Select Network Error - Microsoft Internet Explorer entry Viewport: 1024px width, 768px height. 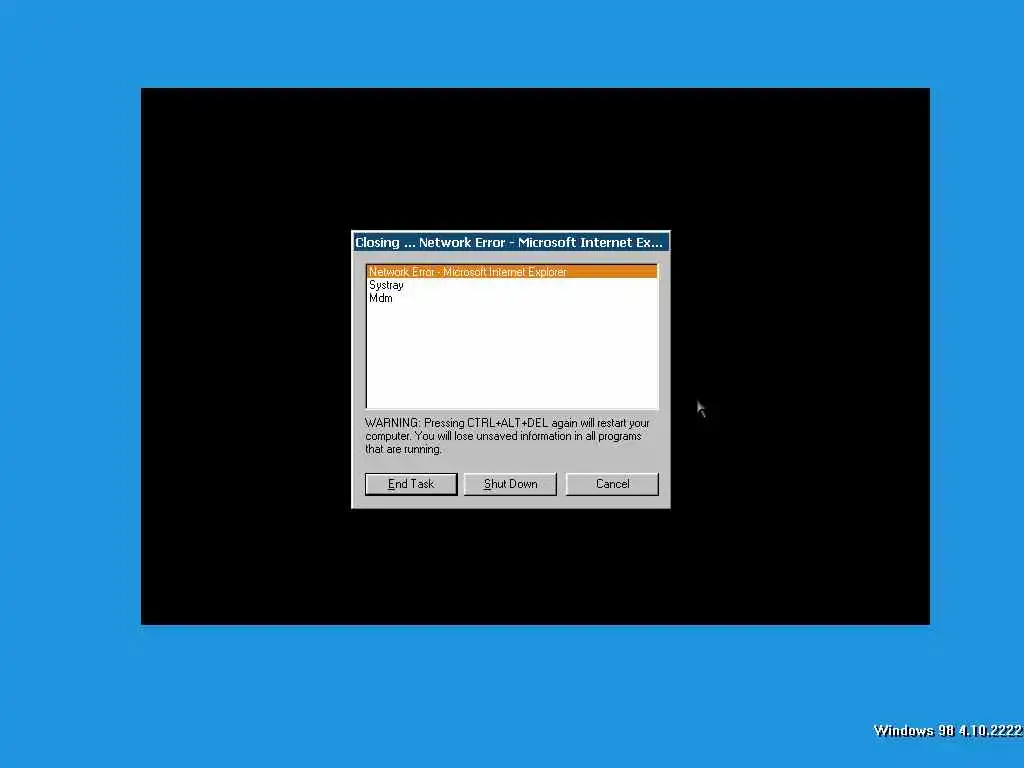click(512, 272)
